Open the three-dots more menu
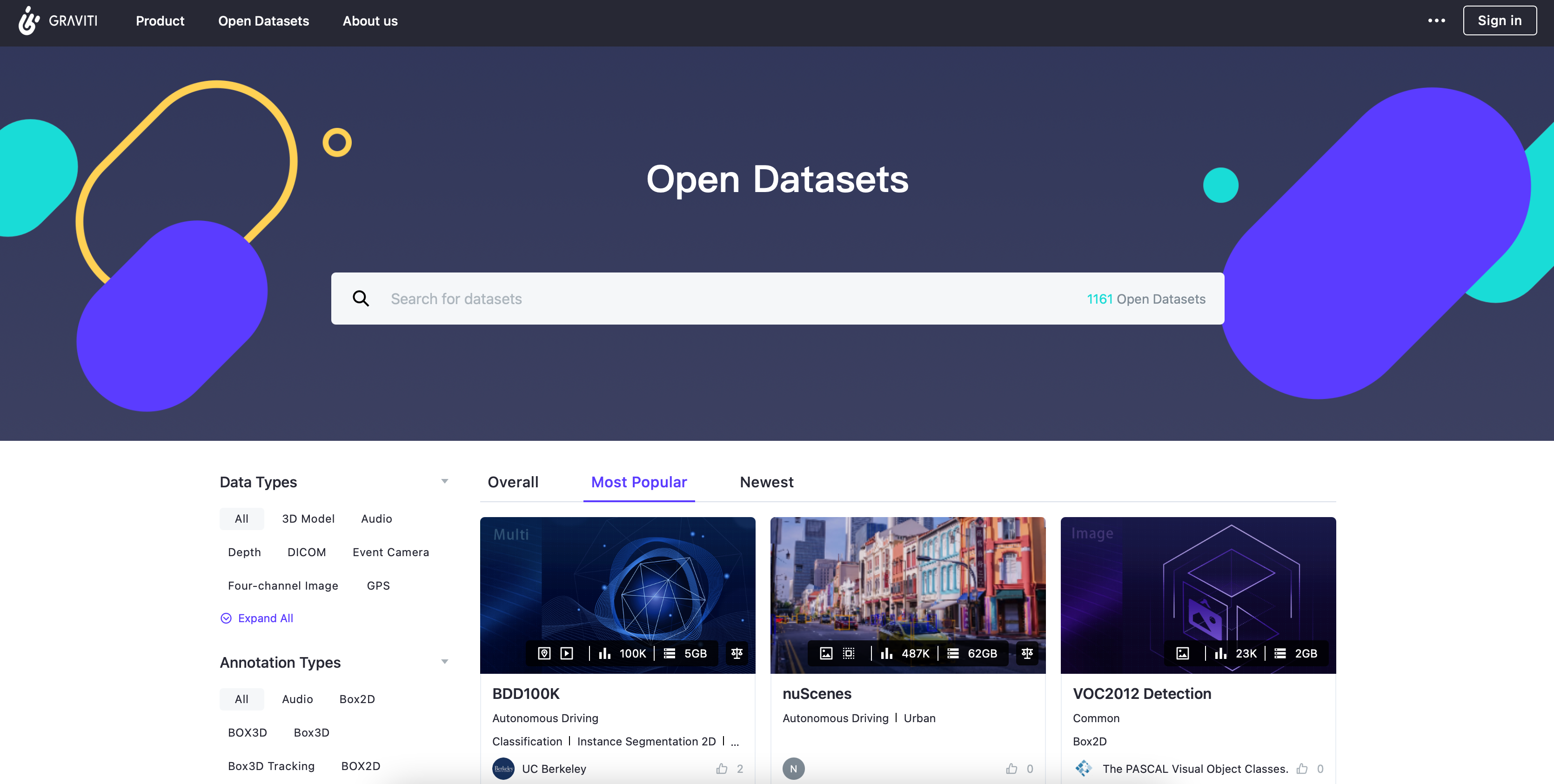 tap(1436, 20)
